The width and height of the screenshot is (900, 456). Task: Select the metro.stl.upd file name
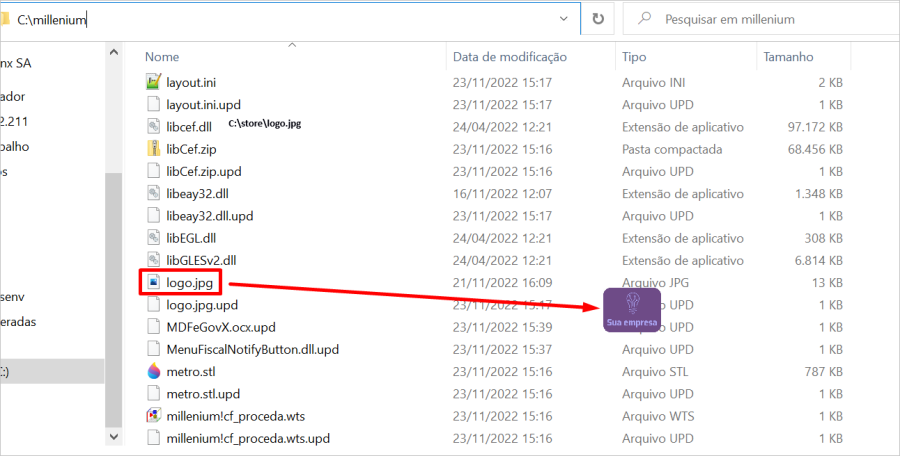pos(203,394)
